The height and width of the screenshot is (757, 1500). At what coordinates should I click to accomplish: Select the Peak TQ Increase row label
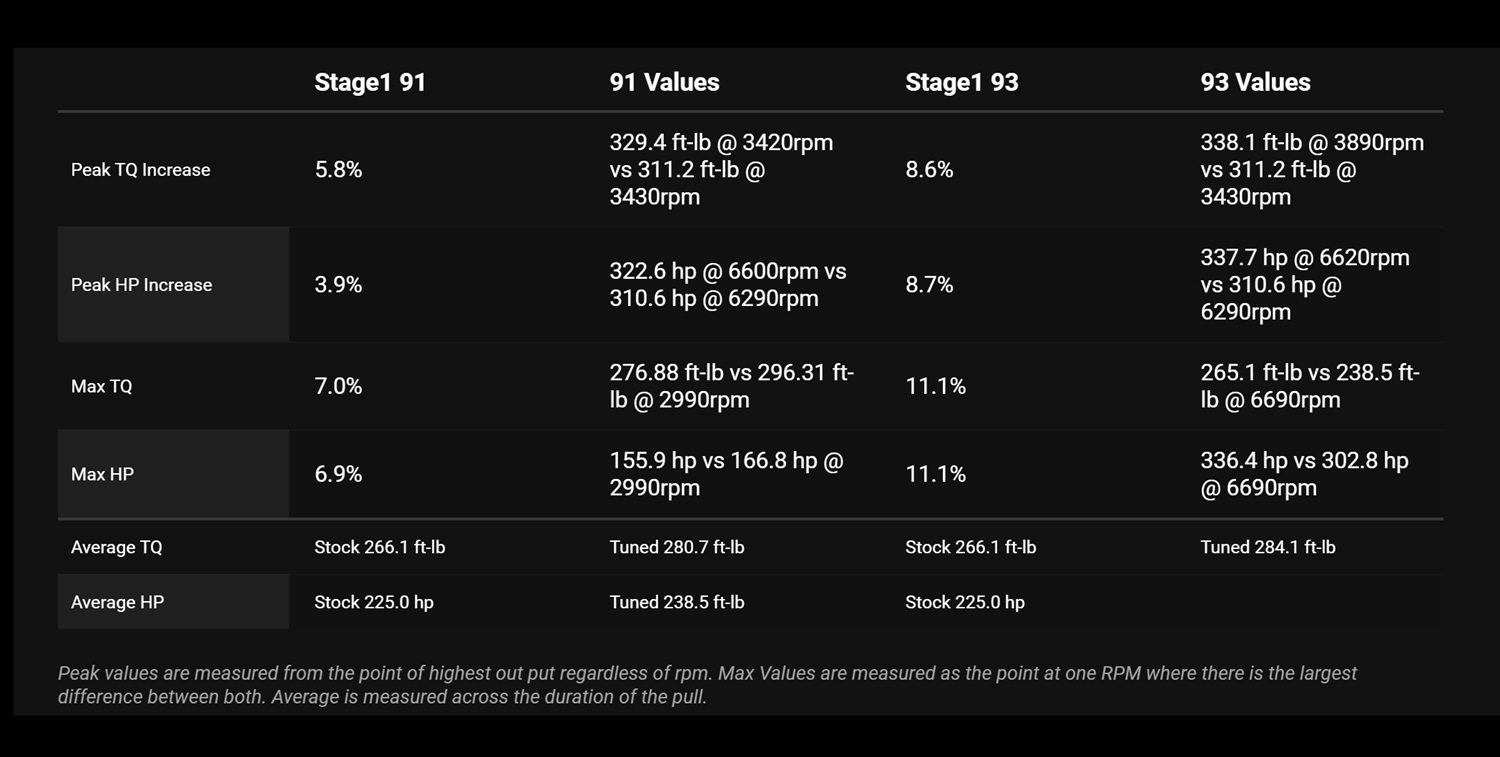click(x=141, y=170)
